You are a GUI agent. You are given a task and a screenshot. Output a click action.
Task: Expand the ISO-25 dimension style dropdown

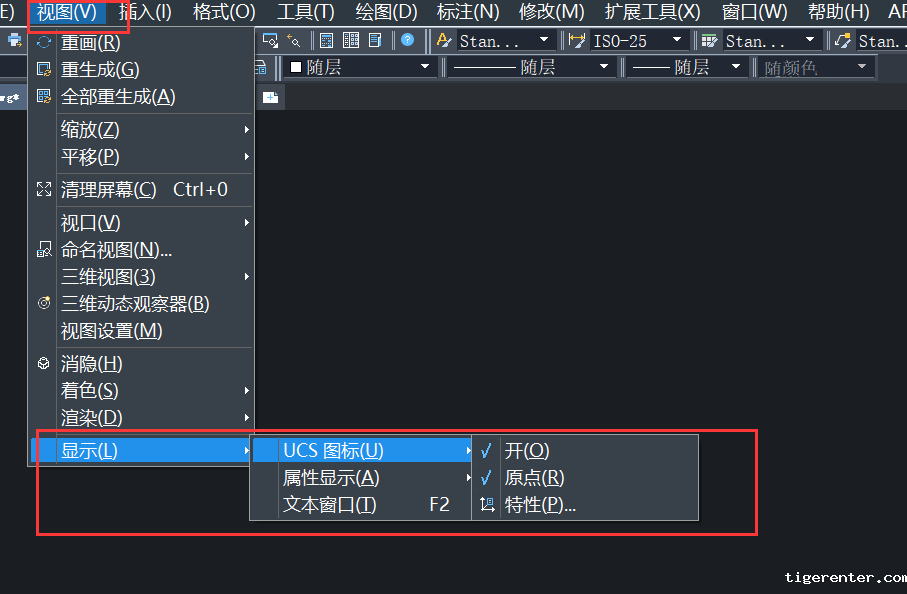click(x=677, y=41)
